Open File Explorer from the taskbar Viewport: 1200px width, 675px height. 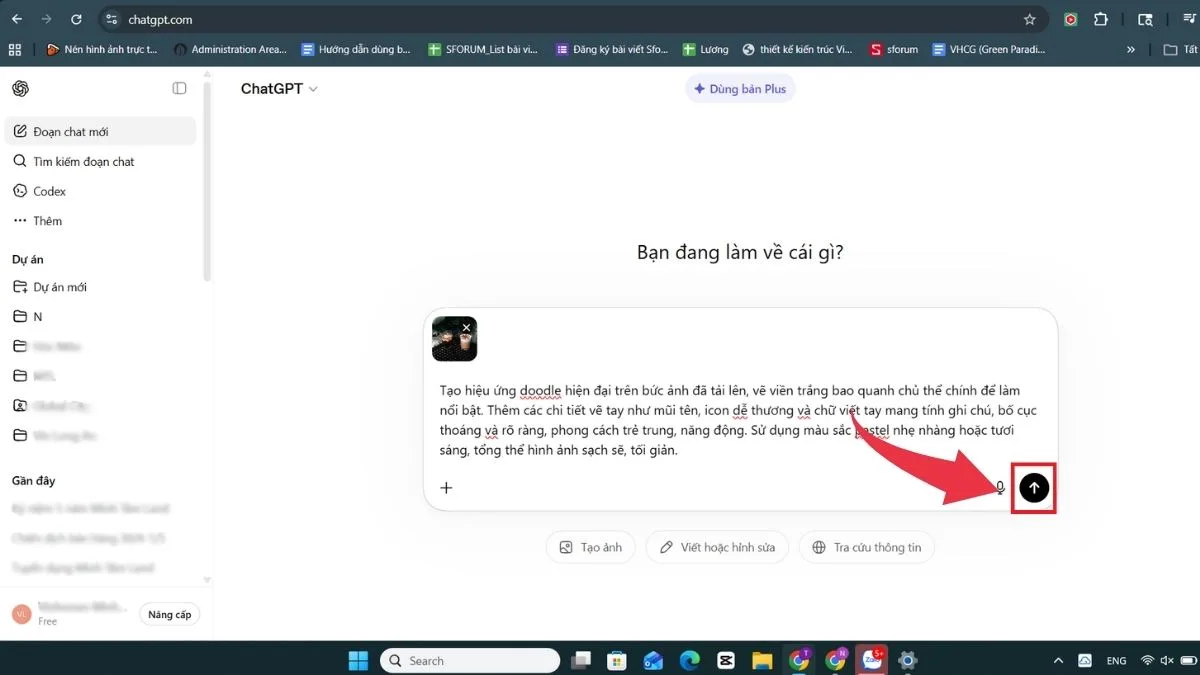762,661
